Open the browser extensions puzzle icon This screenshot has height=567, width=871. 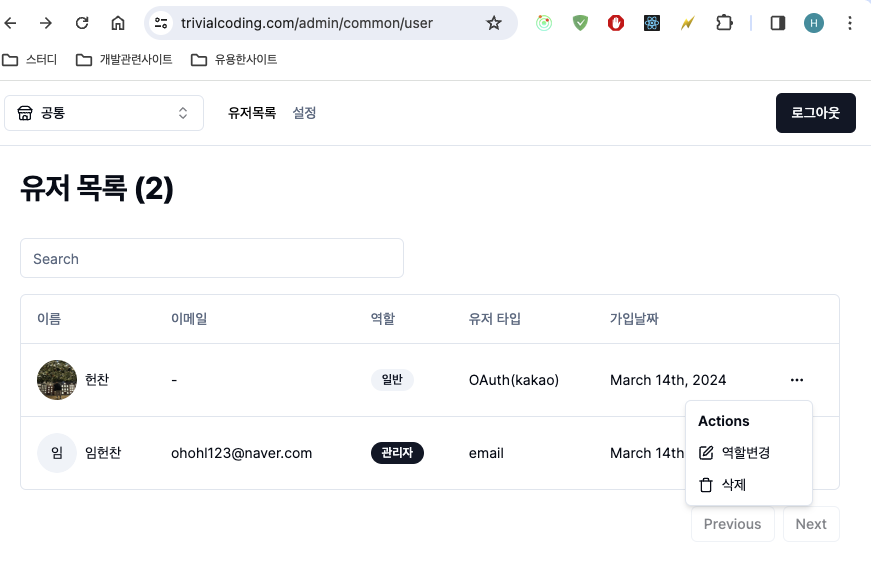pyautogui.click(x=725, y=23)
